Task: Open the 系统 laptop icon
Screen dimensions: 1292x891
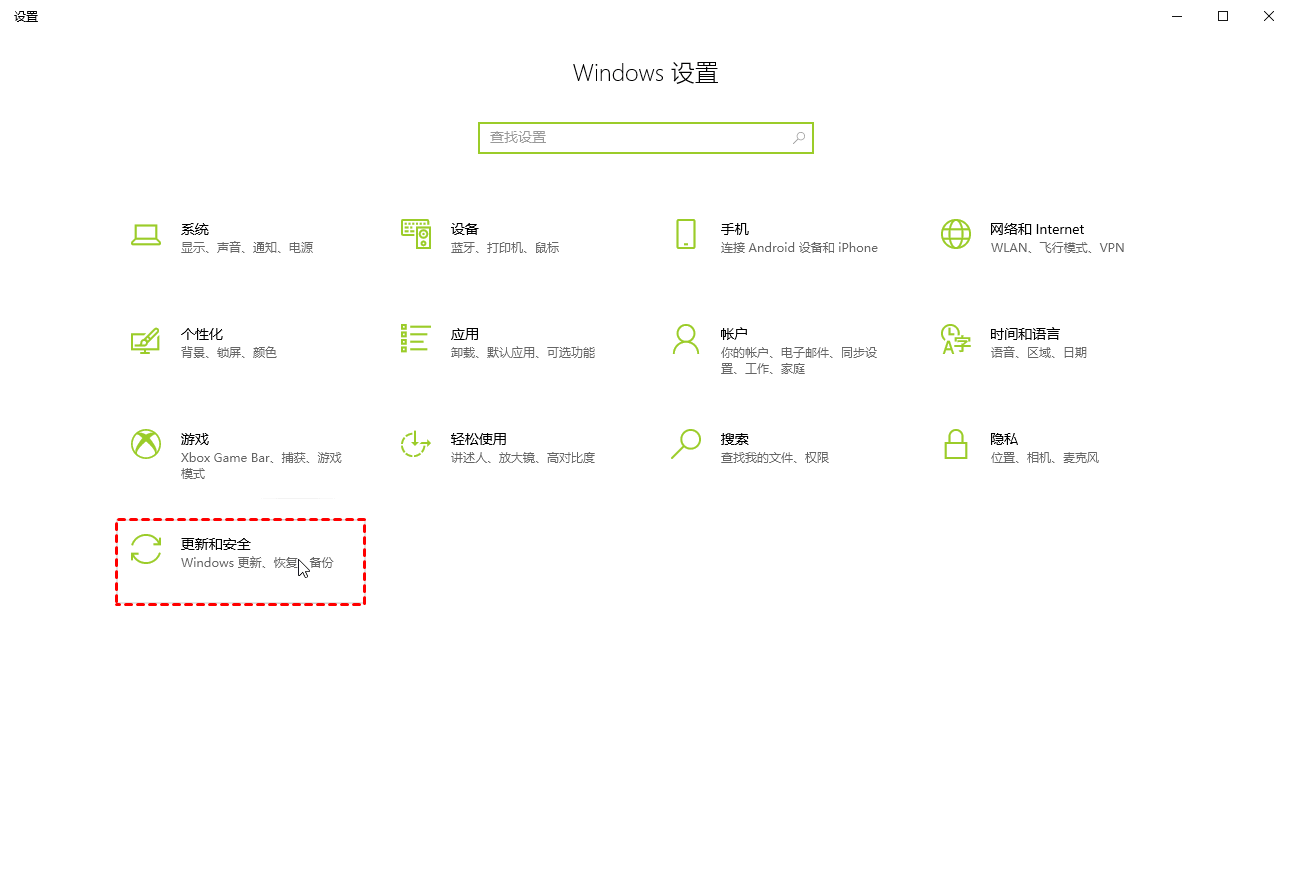Action: 146,235
